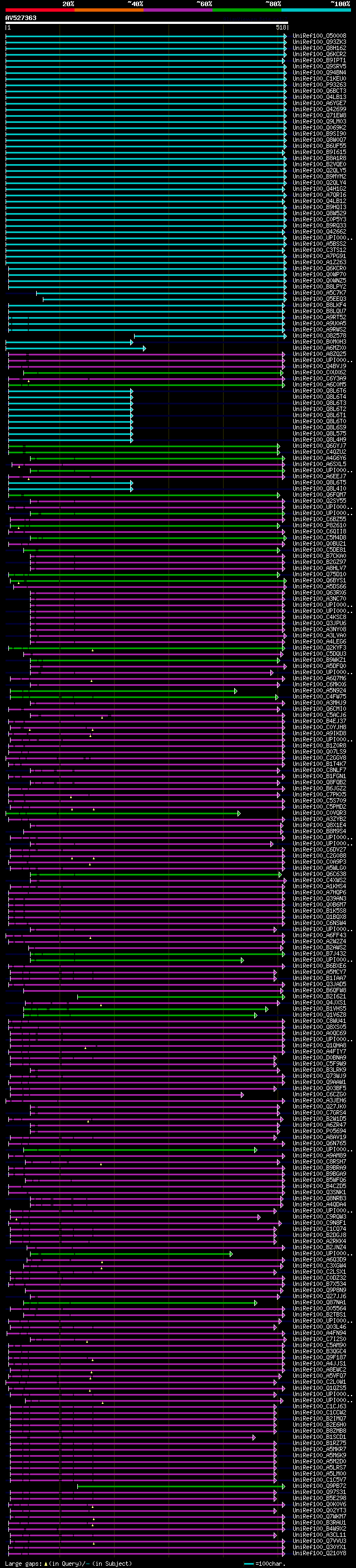Select label UniRef100_Q6BCT3
The width and height of the screenshot is (356, 1568).
(x=319, y=91)
